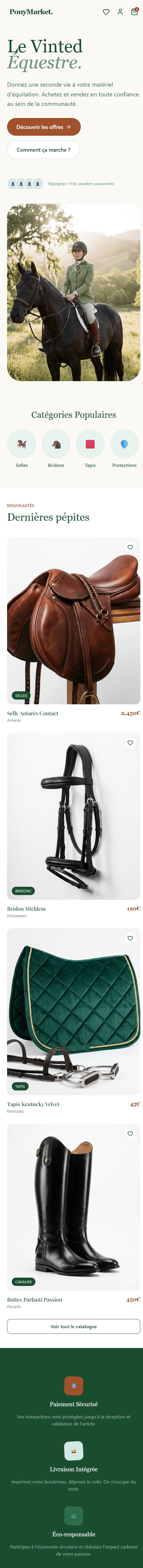143x1568 pixels.
Task: Favorite the Bottes Parlanti Passion boots
Action: tap(130, 1133)
